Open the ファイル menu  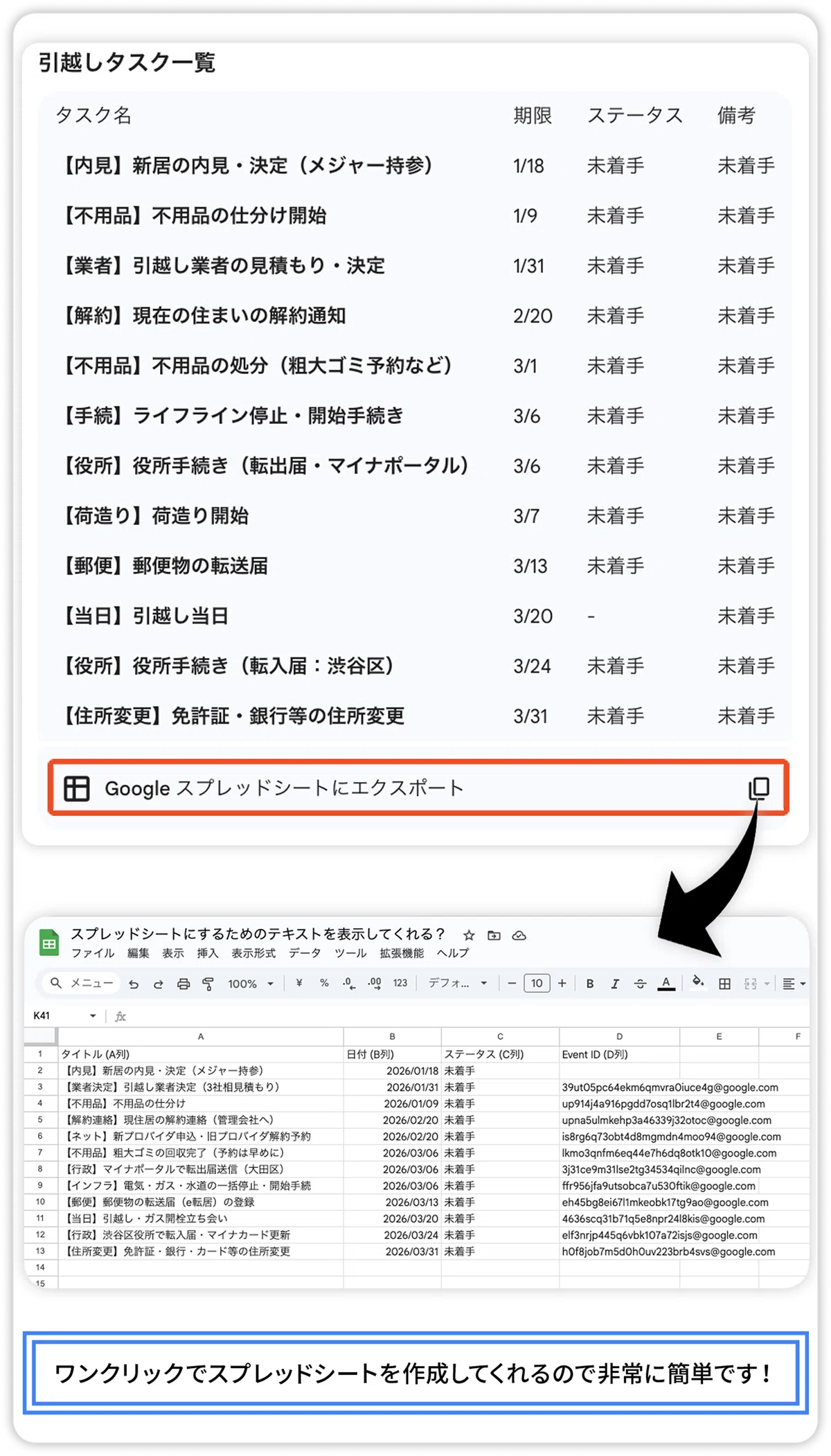[93, 953]
